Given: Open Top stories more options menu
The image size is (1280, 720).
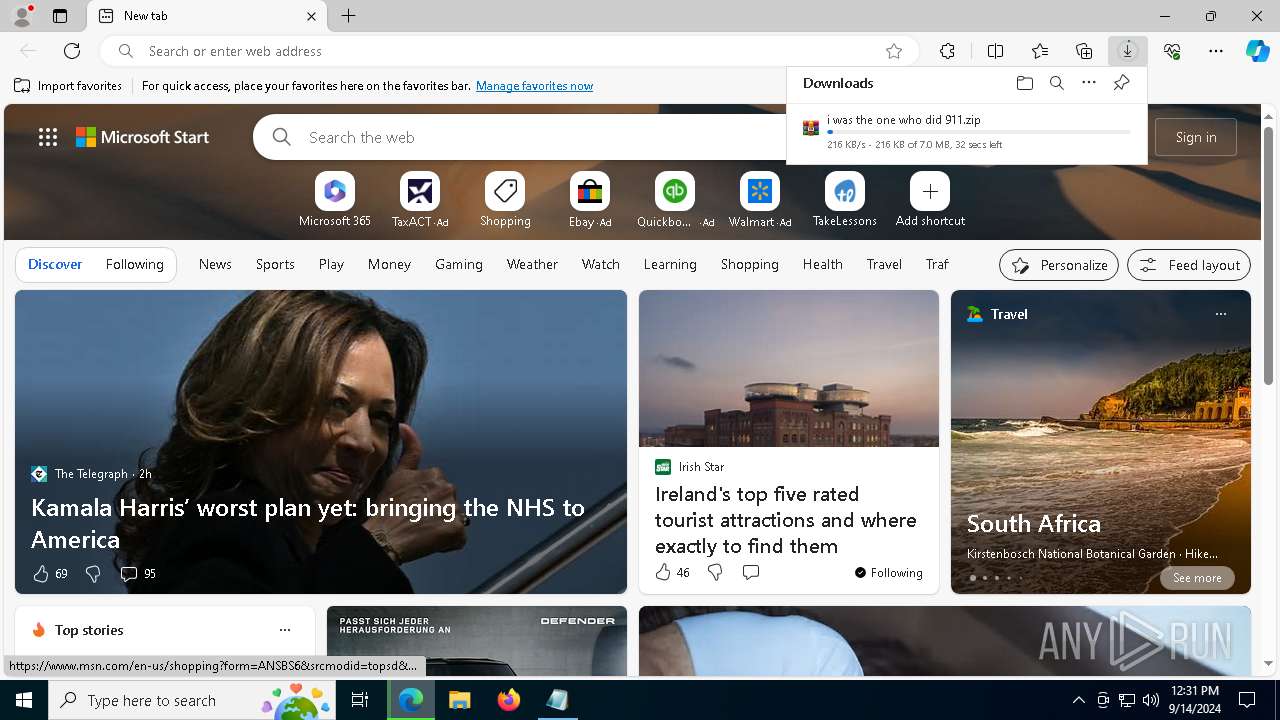Looking at the screenshot, I should click(x=285, y=630).
